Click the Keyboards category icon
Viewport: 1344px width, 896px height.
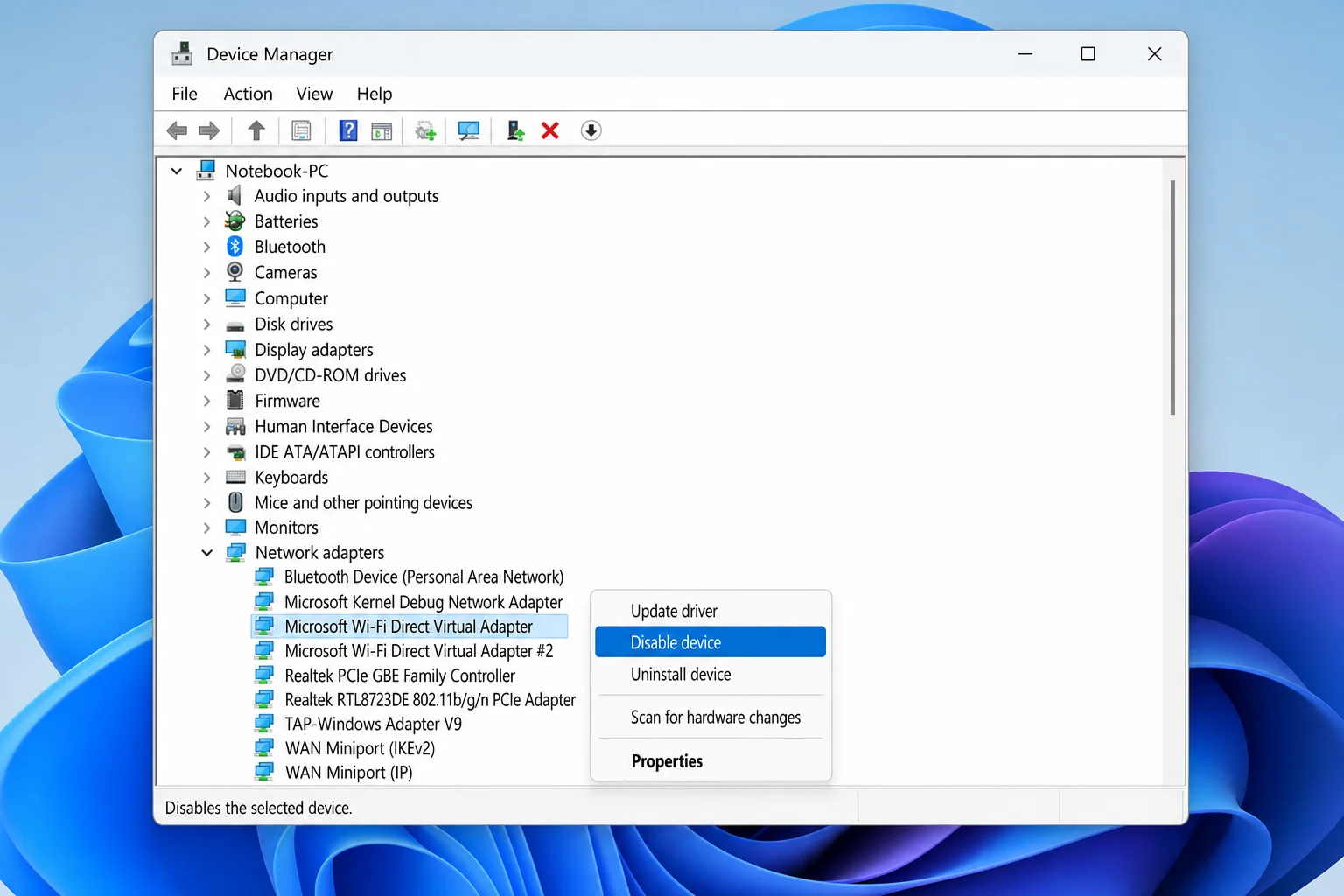pyautogui.click(x=235, y=478)
